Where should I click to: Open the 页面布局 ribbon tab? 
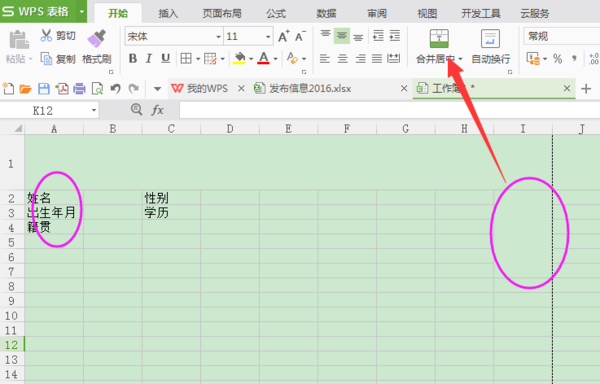point(222,13)
